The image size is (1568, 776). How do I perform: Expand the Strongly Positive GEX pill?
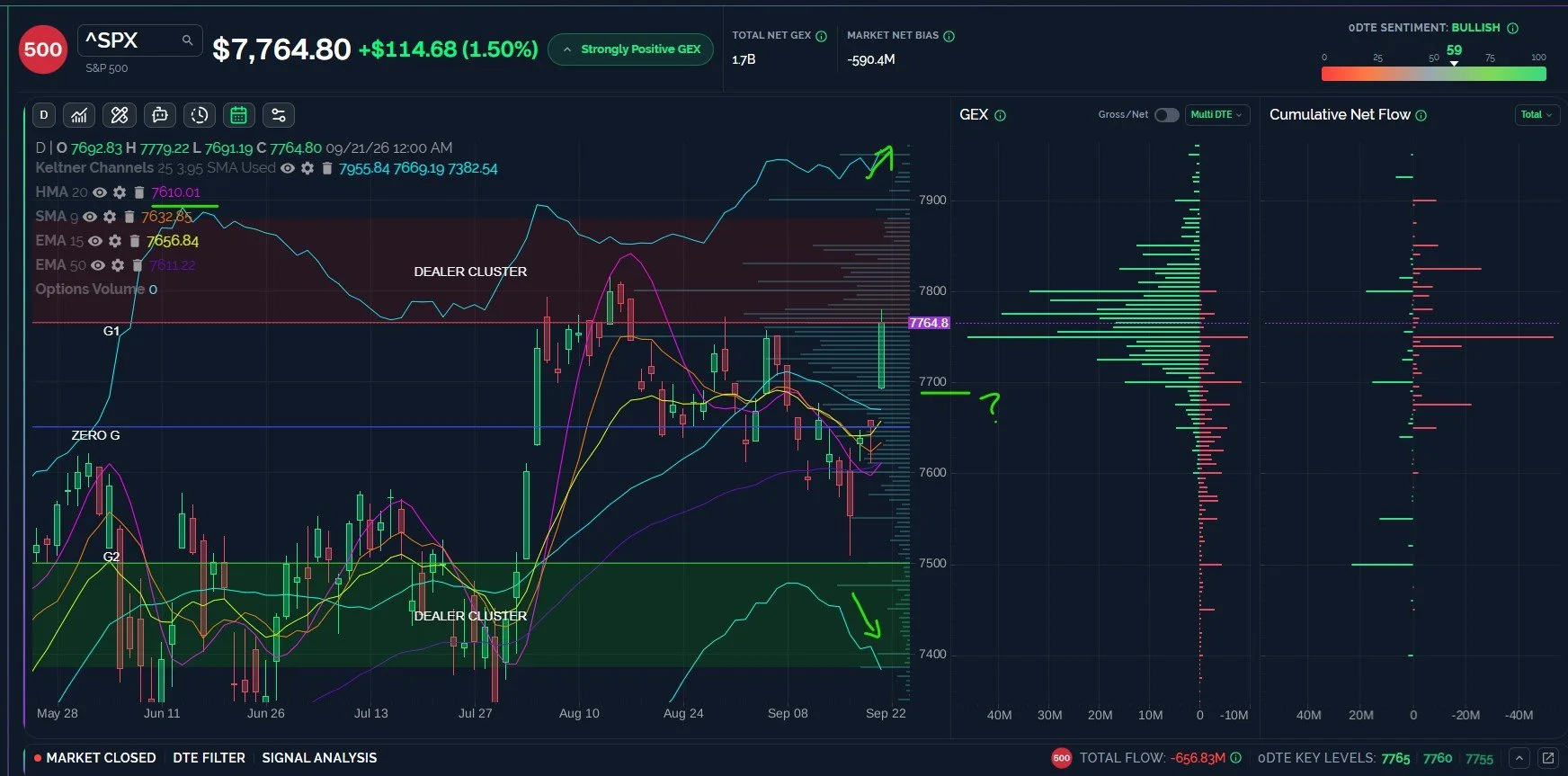click(x=630, y=49)
